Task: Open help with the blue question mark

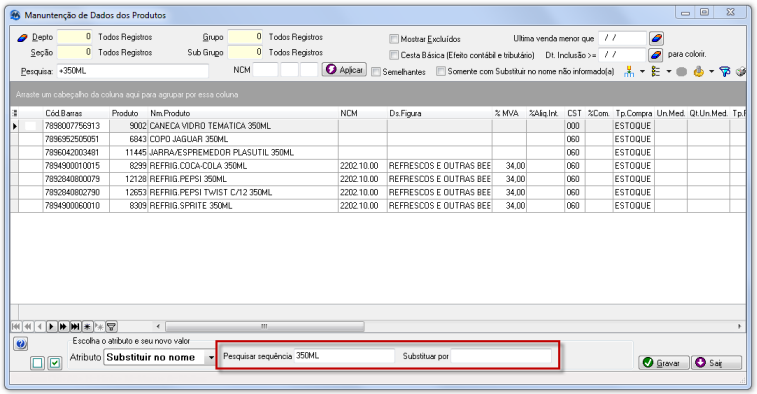Action: (x=21, y=344)
